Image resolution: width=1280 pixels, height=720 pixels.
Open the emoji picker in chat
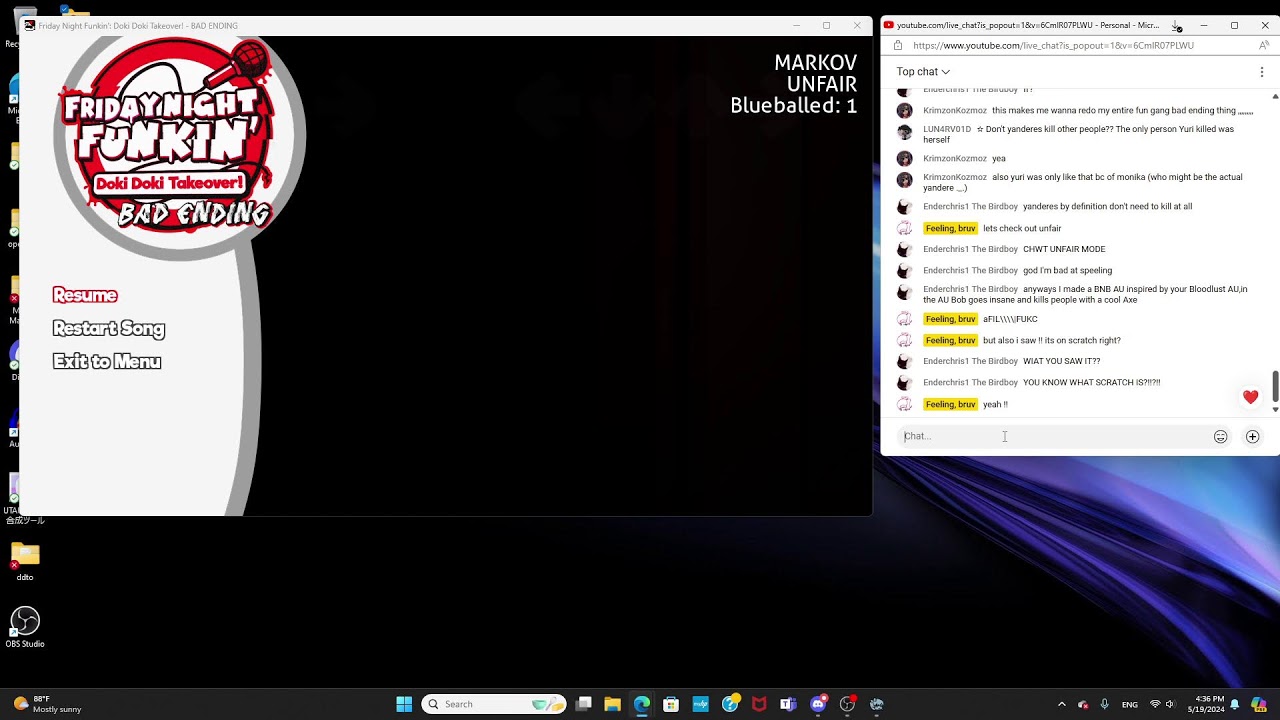pyautogui.click(x=1220, y=436)
